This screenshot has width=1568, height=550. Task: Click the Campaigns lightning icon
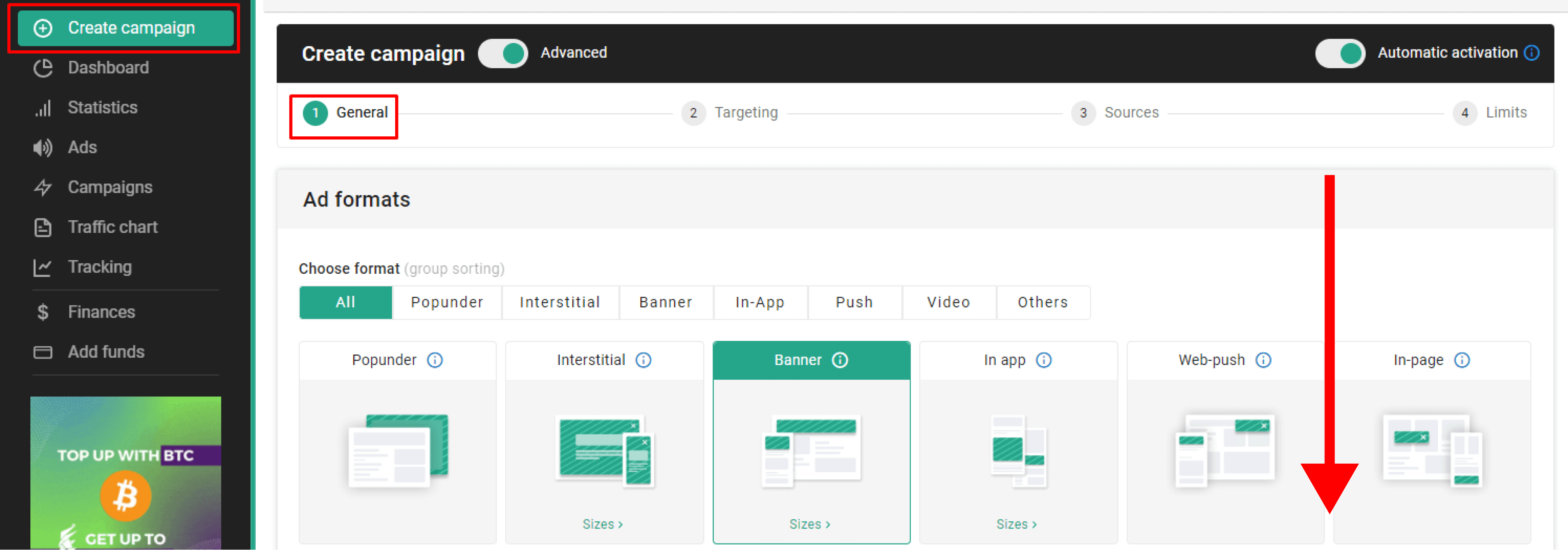pyautogui.click(x=43, y=187)
